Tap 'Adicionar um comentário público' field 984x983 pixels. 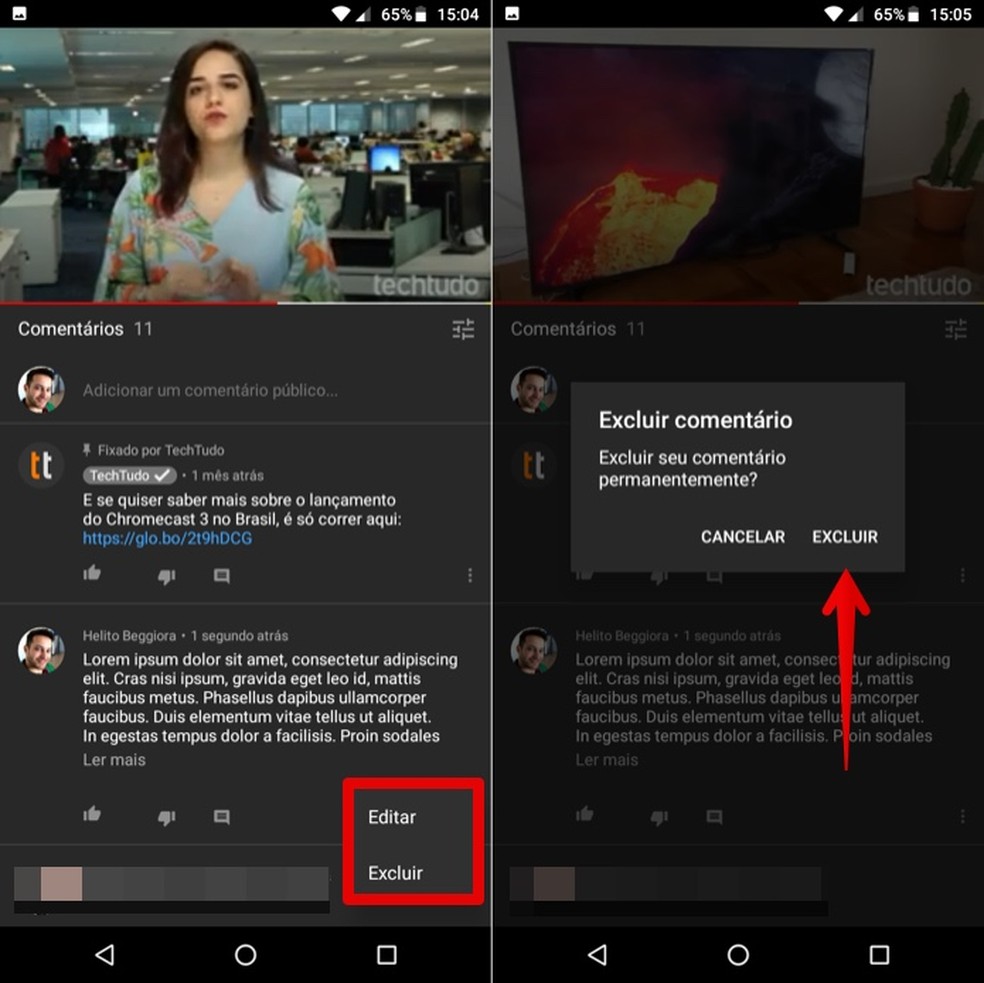click(x=210, y=390)
